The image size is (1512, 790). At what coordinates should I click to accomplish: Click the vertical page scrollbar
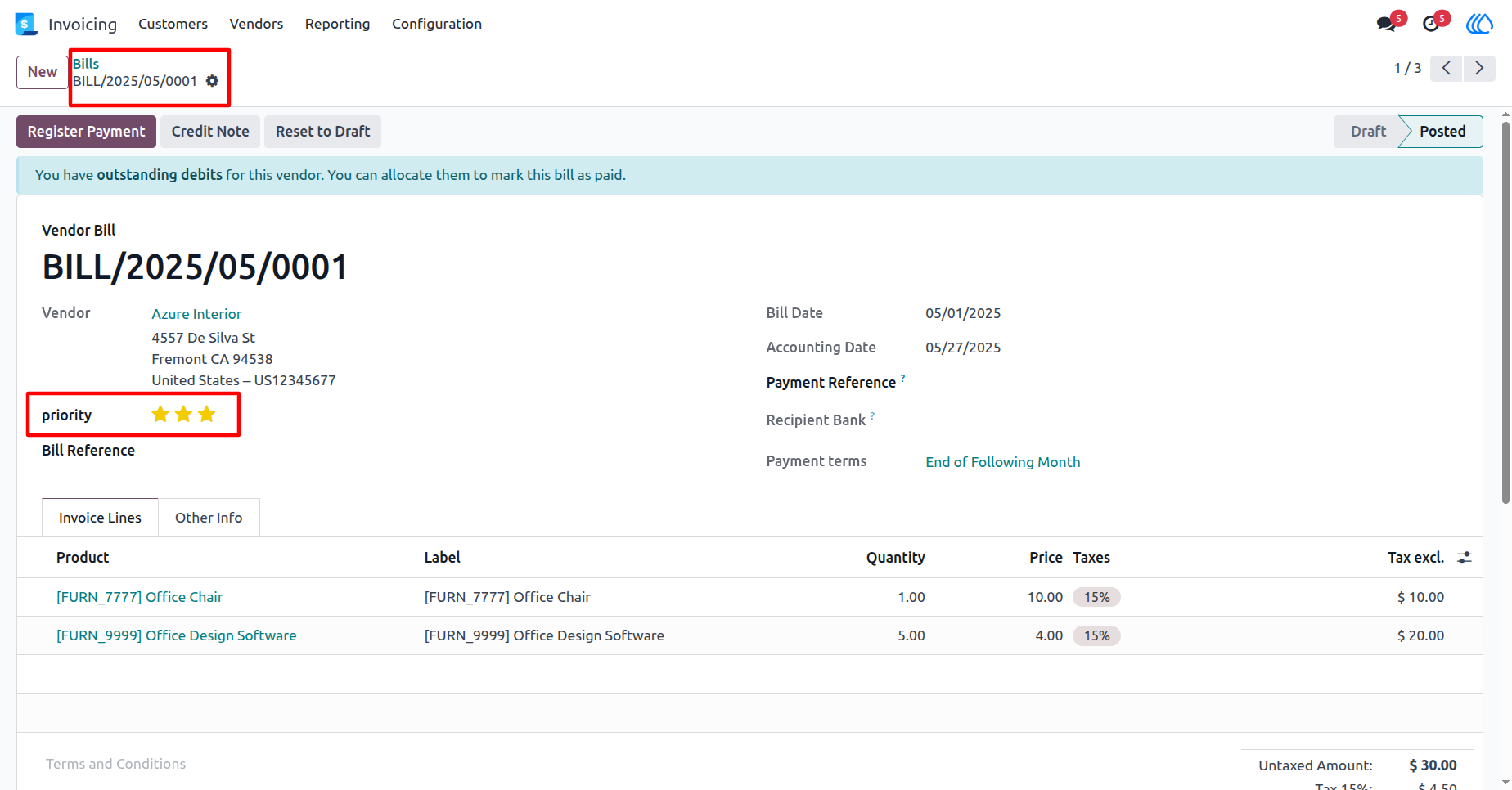click(x=1505, y=311)
